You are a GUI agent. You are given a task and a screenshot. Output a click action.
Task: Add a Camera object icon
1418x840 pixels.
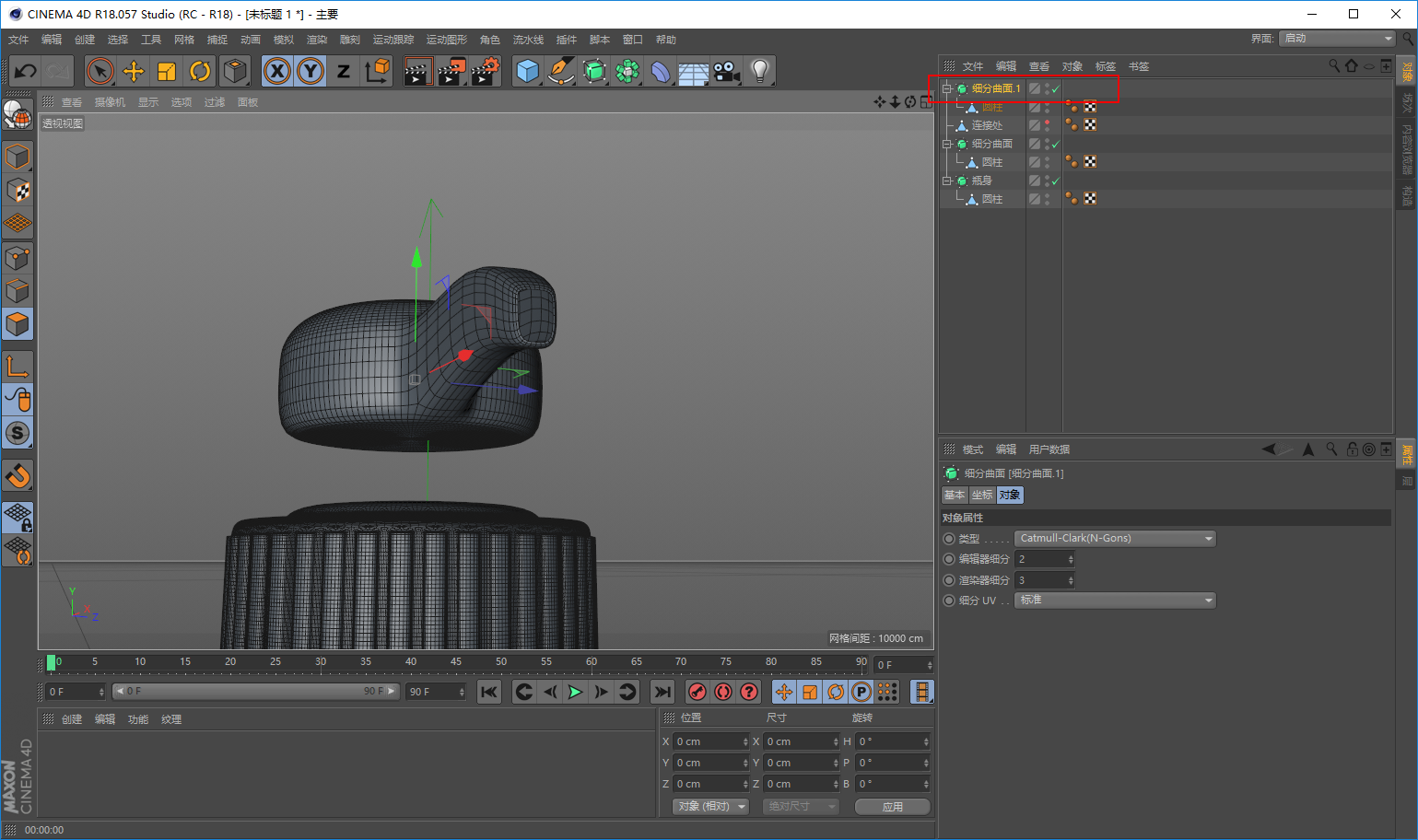click(727, 71)
